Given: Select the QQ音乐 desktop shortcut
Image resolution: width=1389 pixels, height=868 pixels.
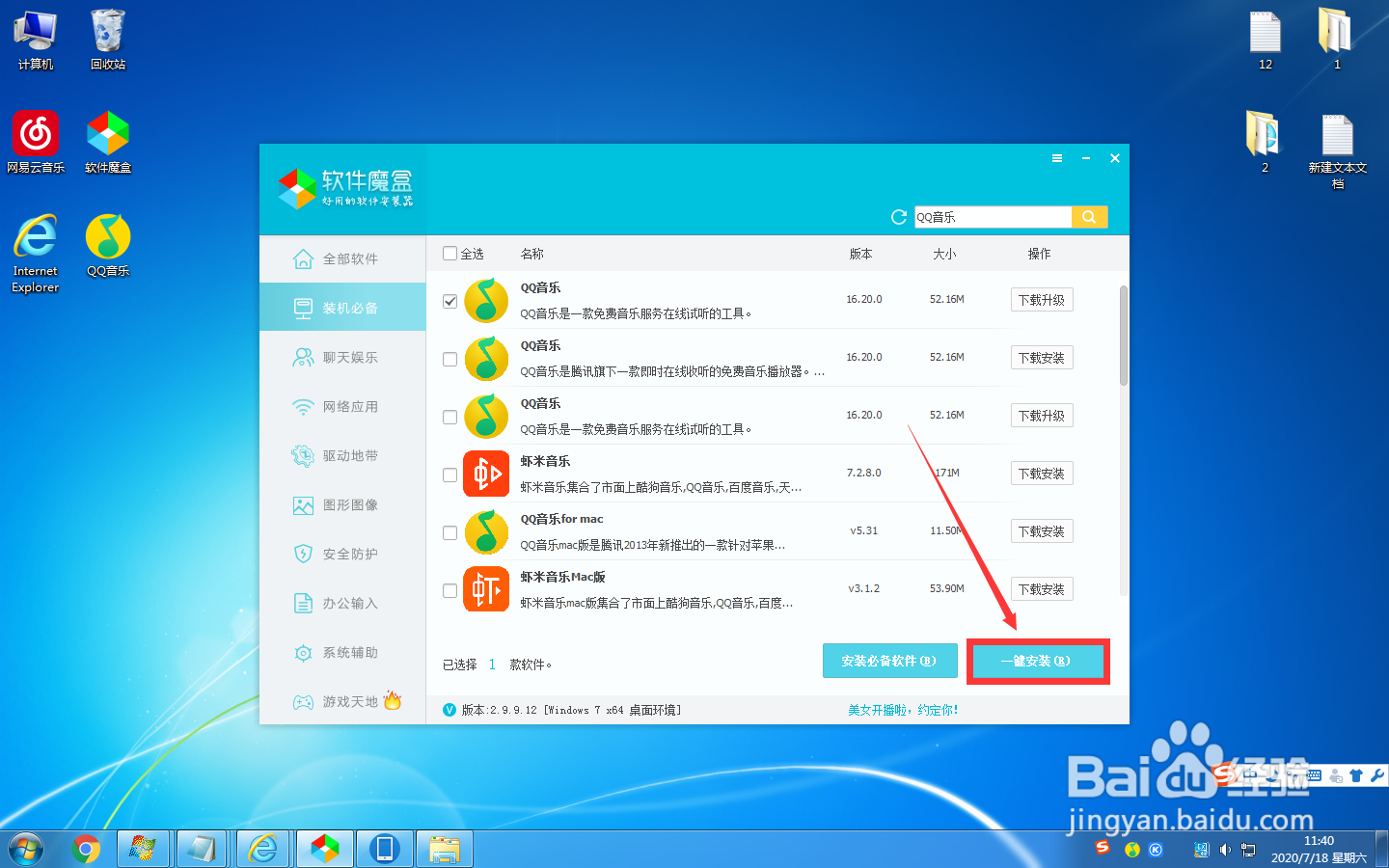Looking at the screenshot, I should coord(108,246).
